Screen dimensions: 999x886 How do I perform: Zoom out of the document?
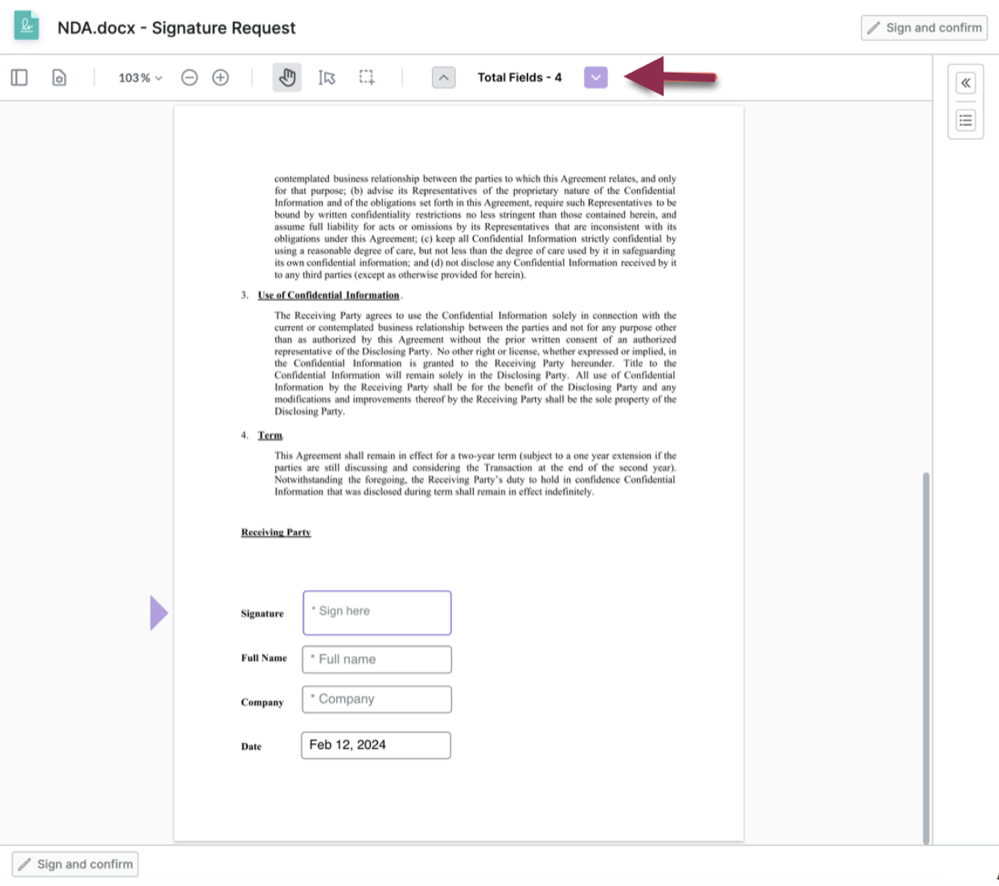click(189, 76)
